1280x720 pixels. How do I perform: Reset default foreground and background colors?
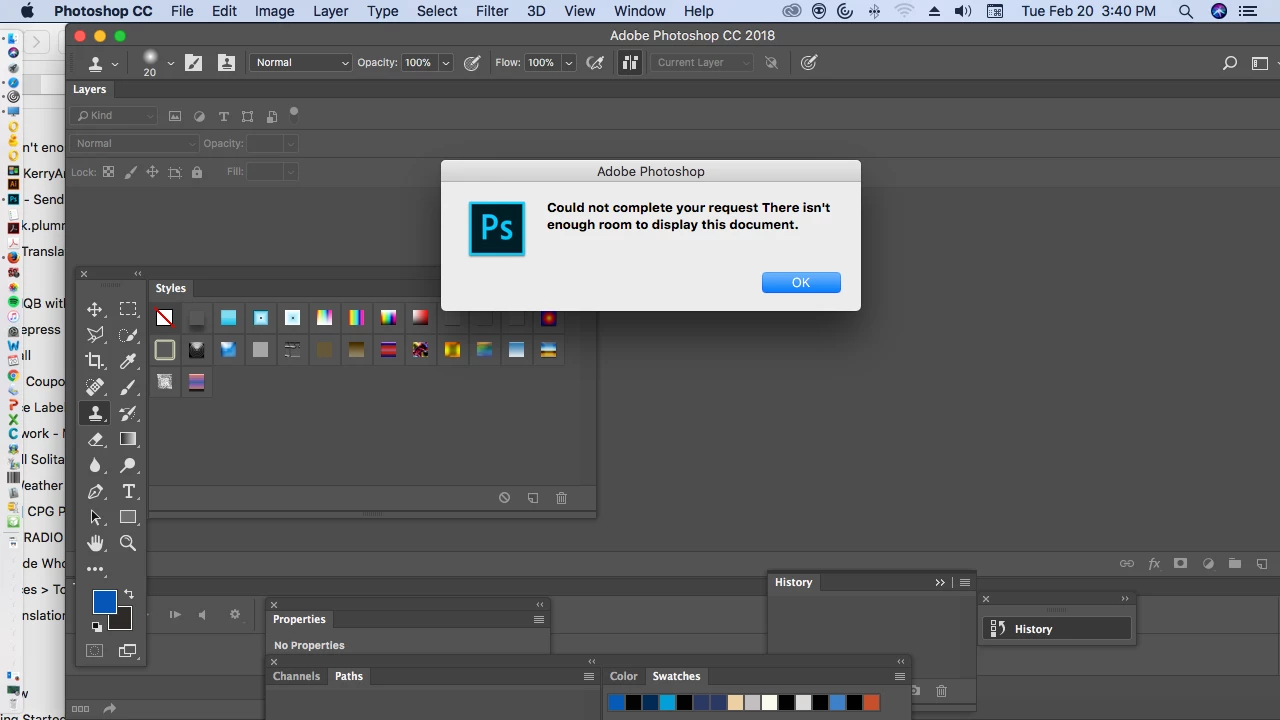click(x=97, y=627)
